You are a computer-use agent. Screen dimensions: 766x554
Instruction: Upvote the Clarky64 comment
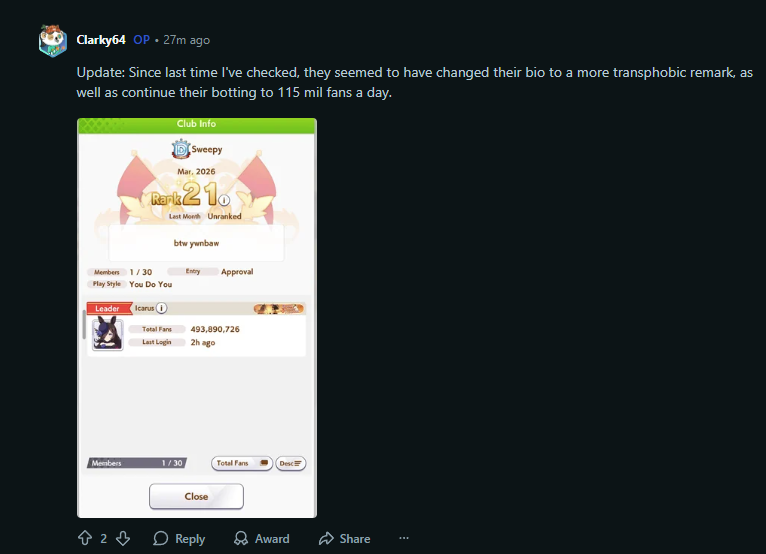[85, 538]
